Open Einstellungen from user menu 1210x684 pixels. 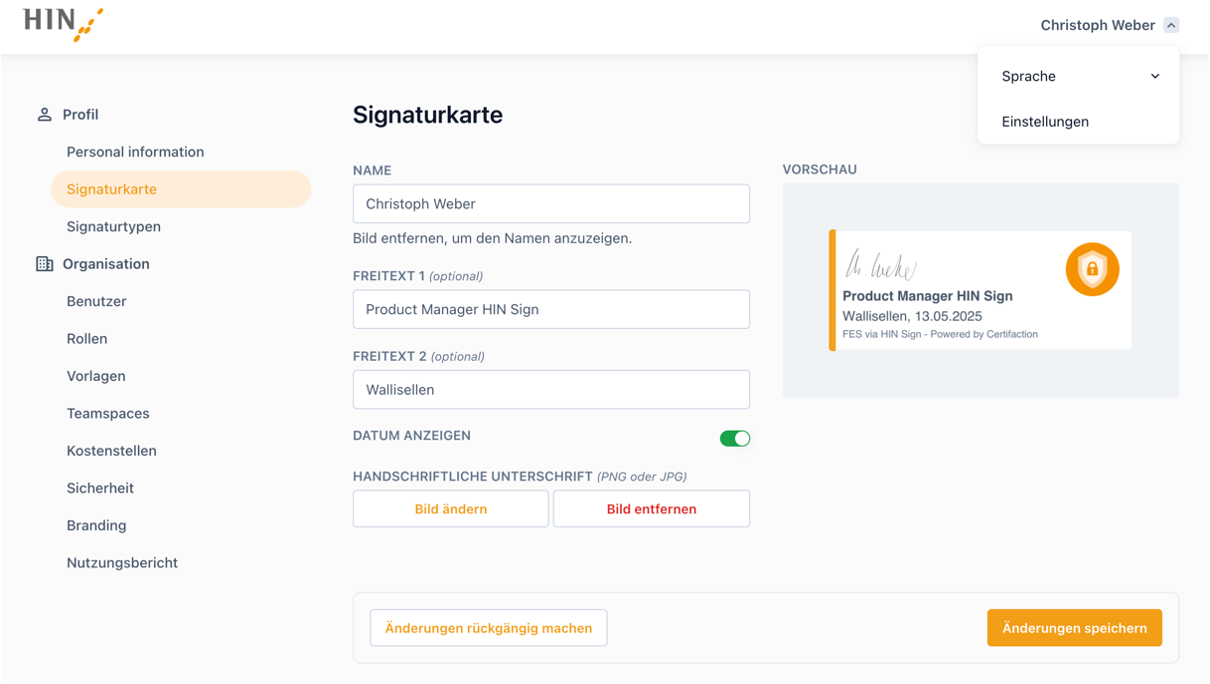(x=1045, y=122)
